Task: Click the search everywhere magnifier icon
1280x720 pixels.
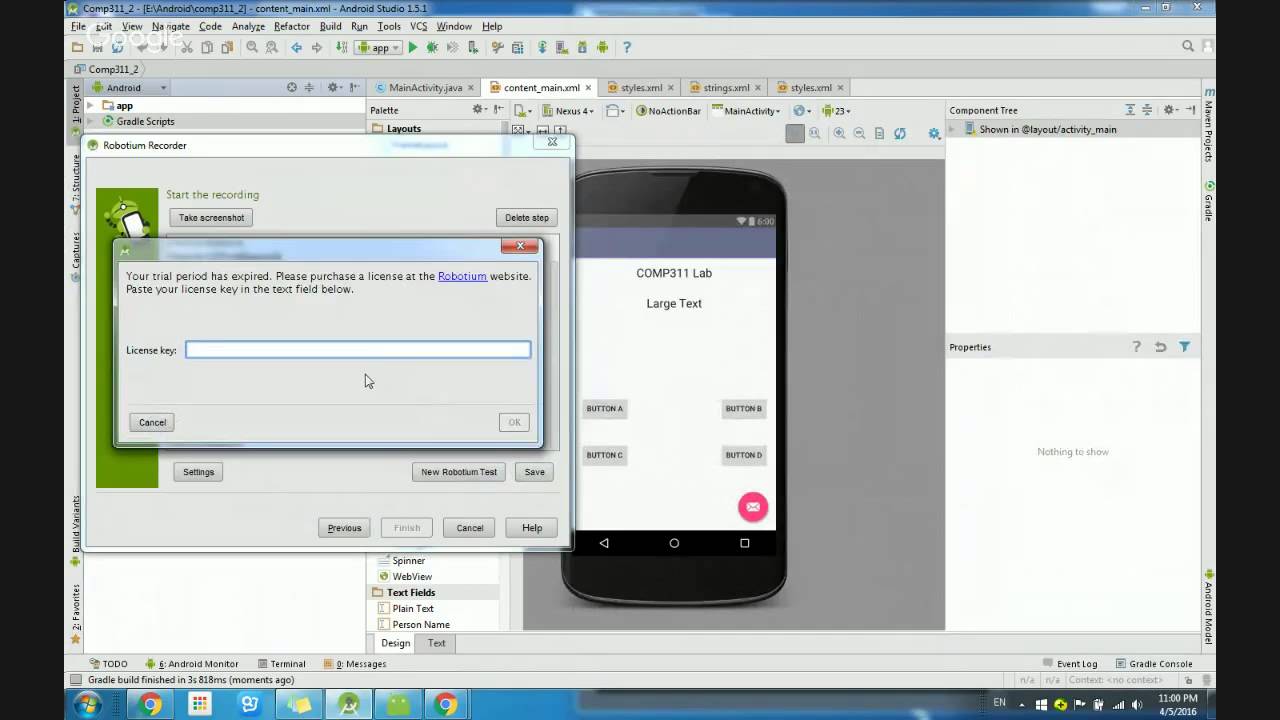Action: tap(1188, 46)
